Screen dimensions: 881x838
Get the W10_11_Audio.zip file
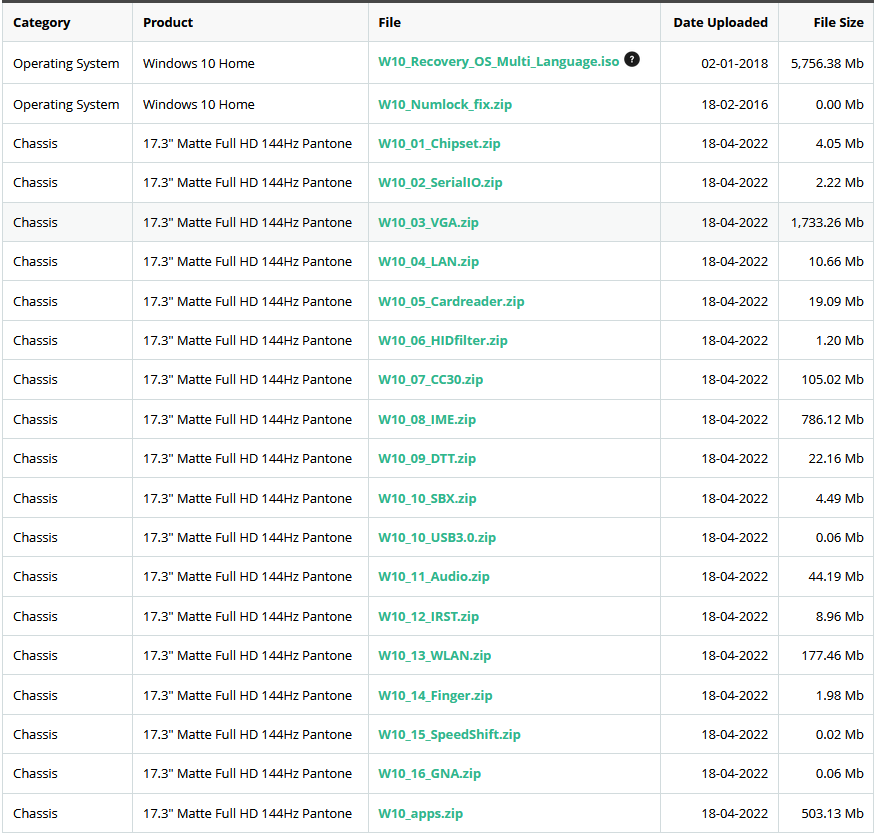433,577
